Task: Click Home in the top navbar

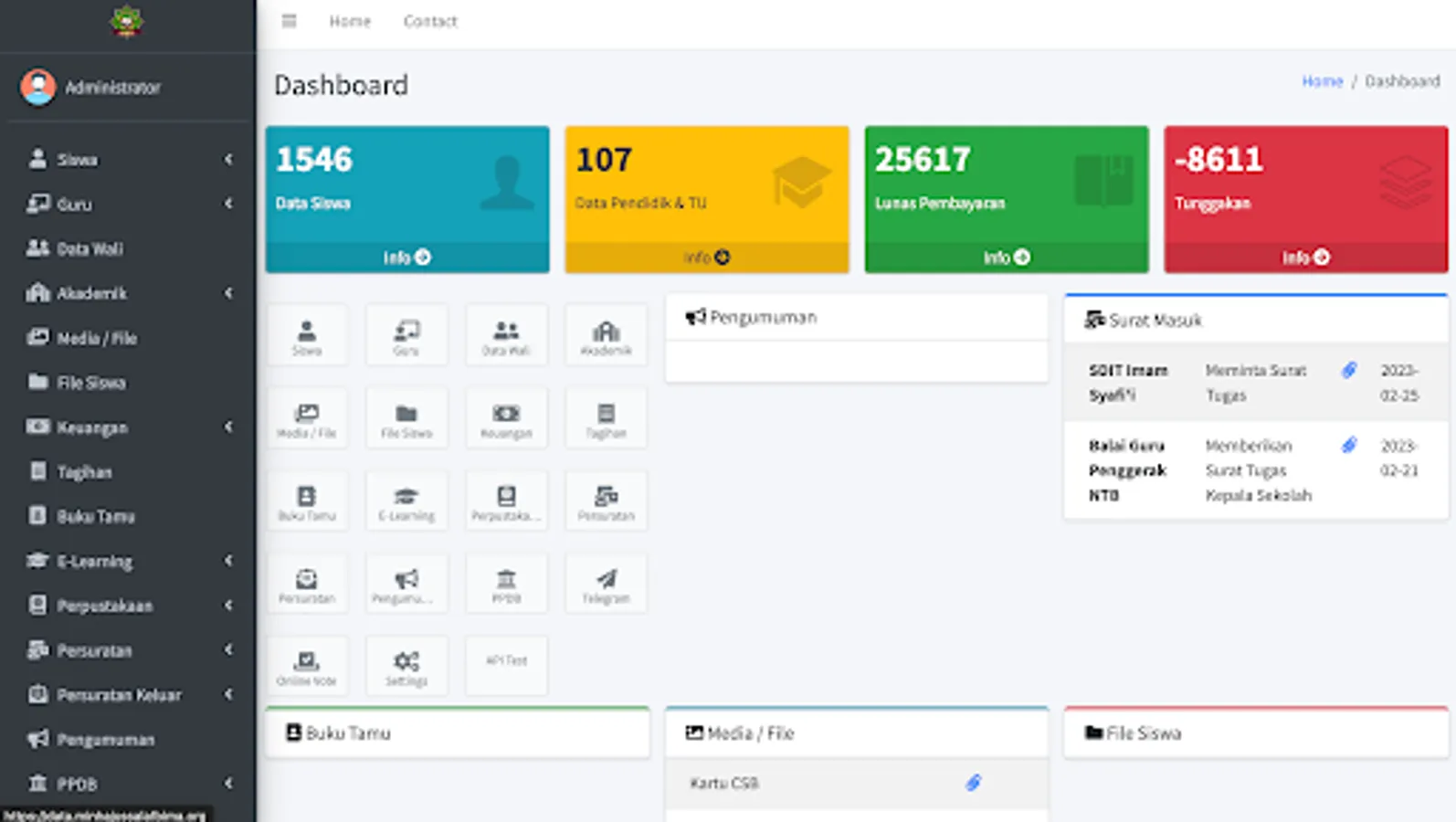Action: pyautogui.click(x=350, y=21)
